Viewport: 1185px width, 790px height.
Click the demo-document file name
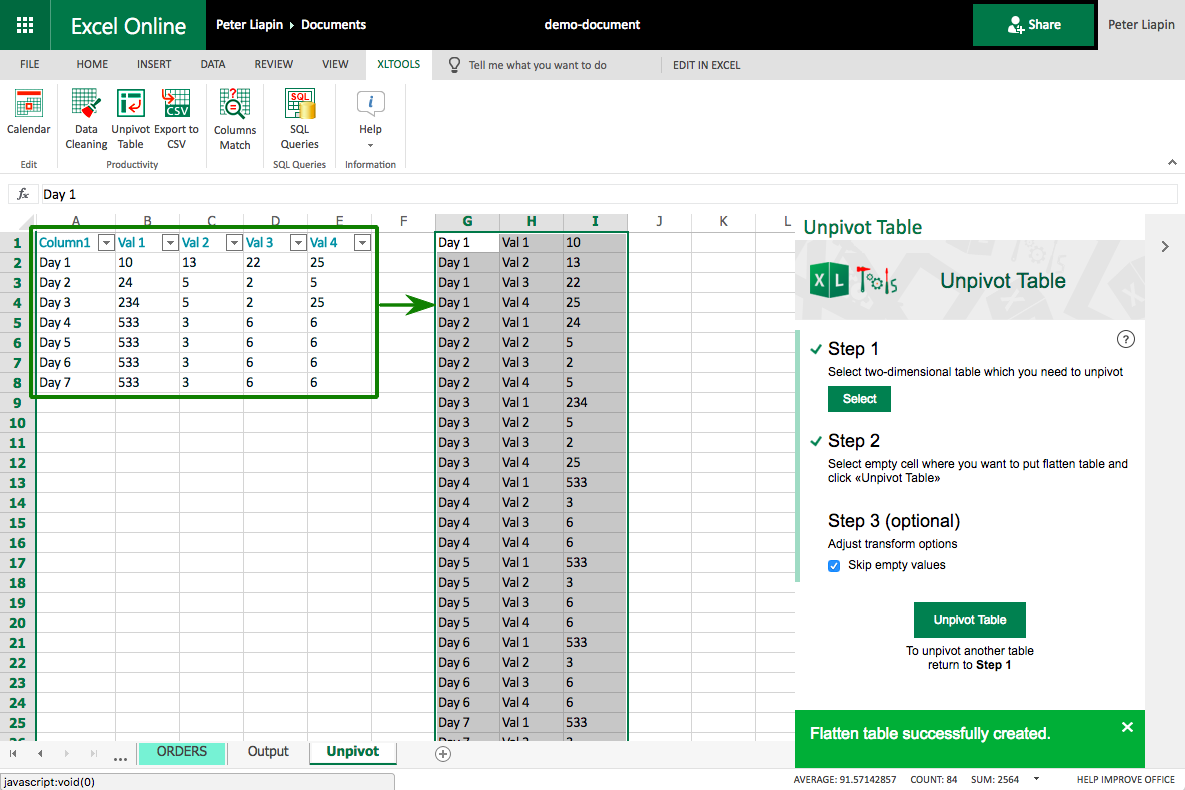coord(592,25)
